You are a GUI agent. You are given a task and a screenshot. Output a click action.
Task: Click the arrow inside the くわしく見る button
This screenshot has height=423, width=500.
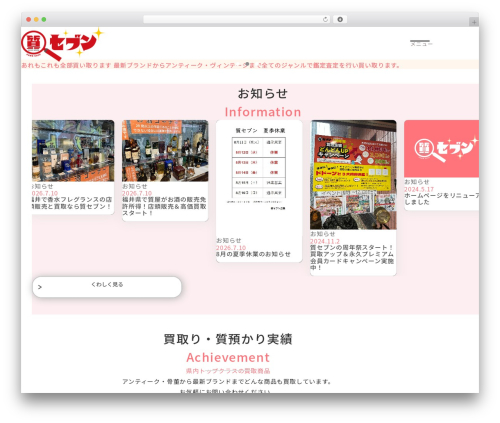pos(40,287)
